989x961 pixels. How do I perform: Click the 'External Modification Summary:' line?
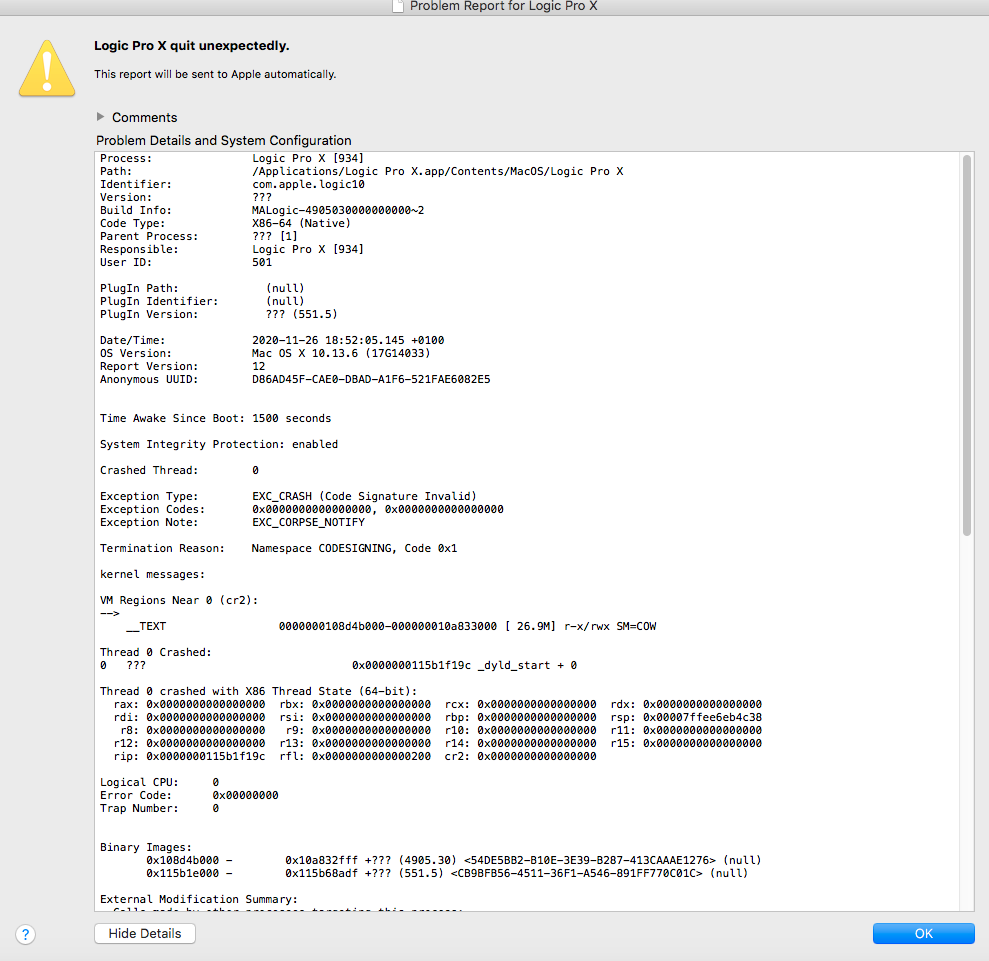[199, 899]
